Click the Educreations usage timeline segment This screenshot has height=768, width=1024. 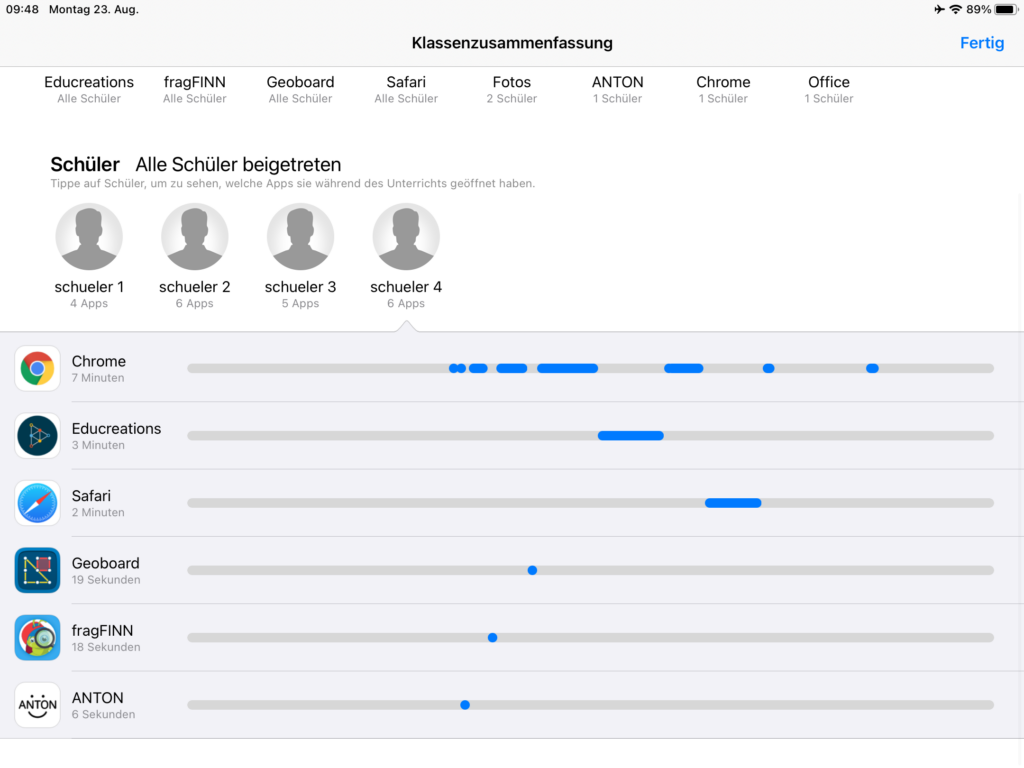[x=630, y=436]
